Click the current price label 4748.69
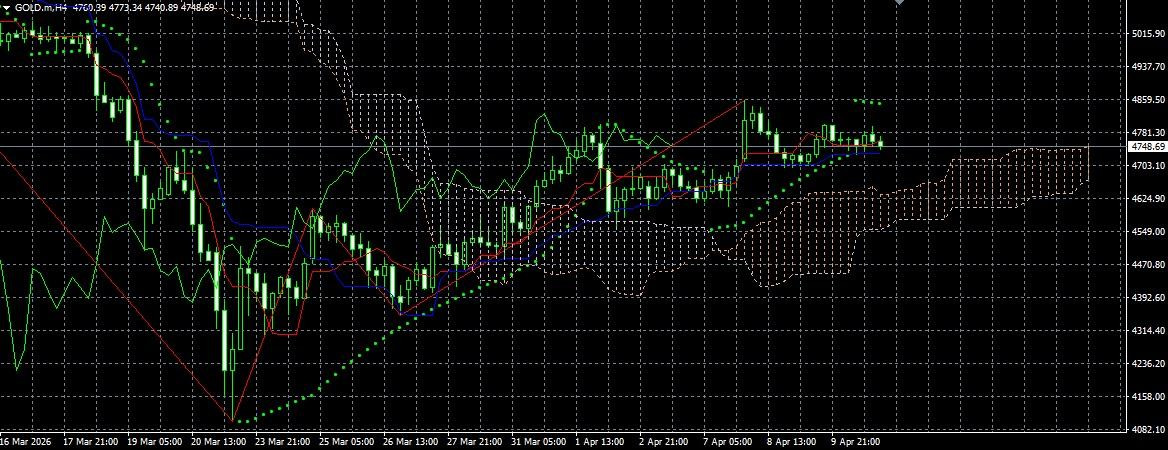Screen dimensions: 1168x450 [x=1147, y=147]
